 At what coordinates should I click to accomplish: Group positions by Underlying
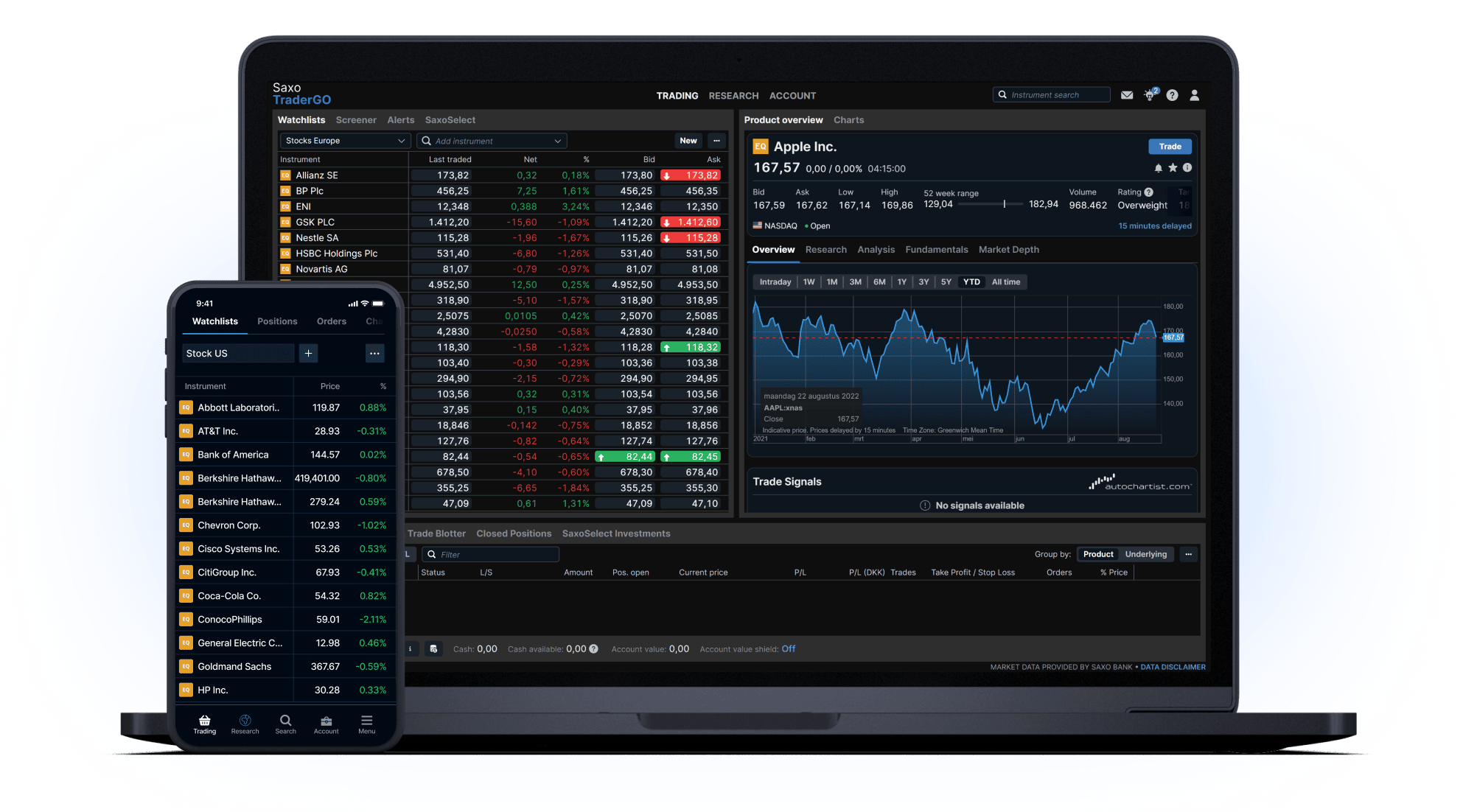click(1145, 554)
